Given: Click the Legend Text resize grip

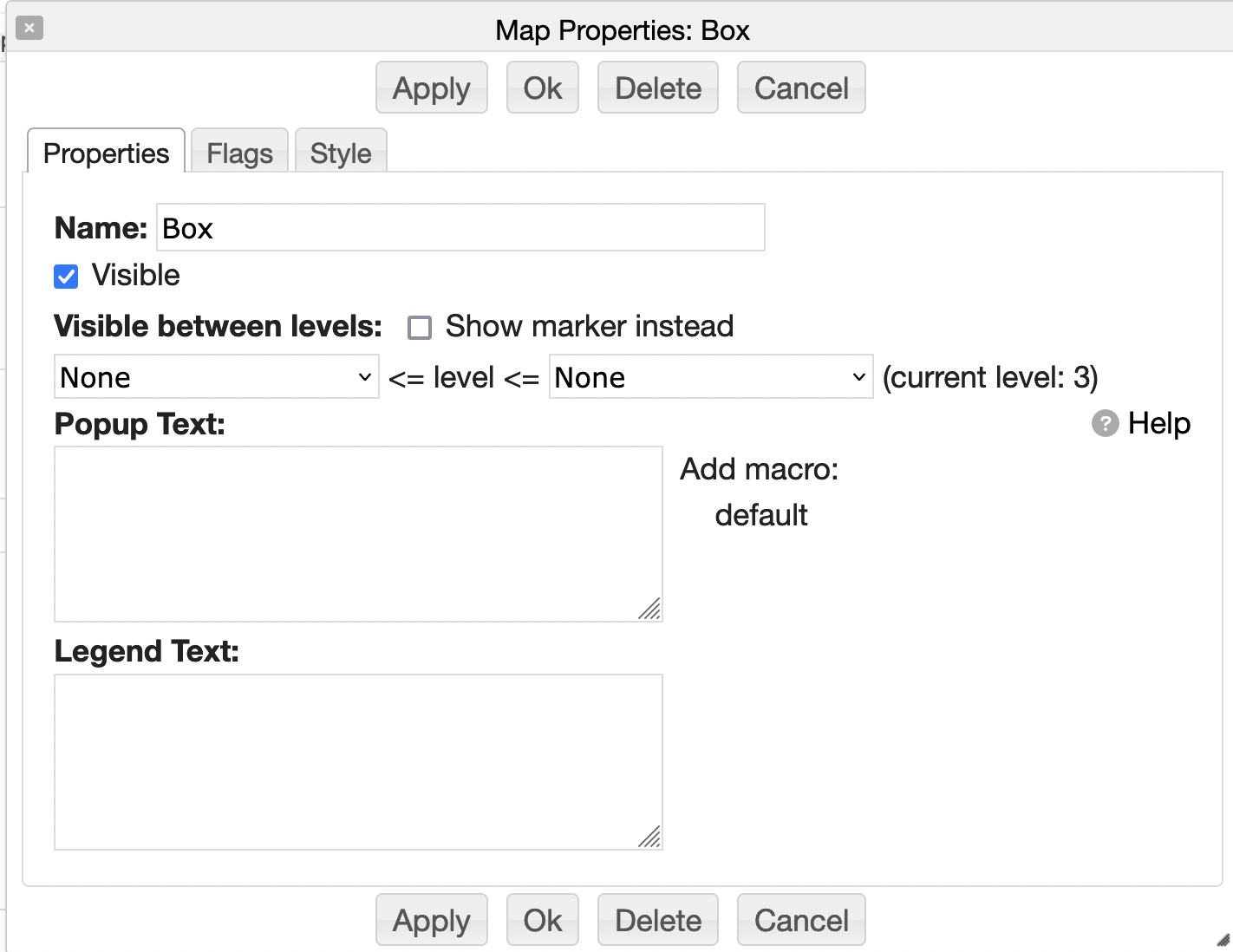Looking at the screenshot, I should tap(649, 837).
